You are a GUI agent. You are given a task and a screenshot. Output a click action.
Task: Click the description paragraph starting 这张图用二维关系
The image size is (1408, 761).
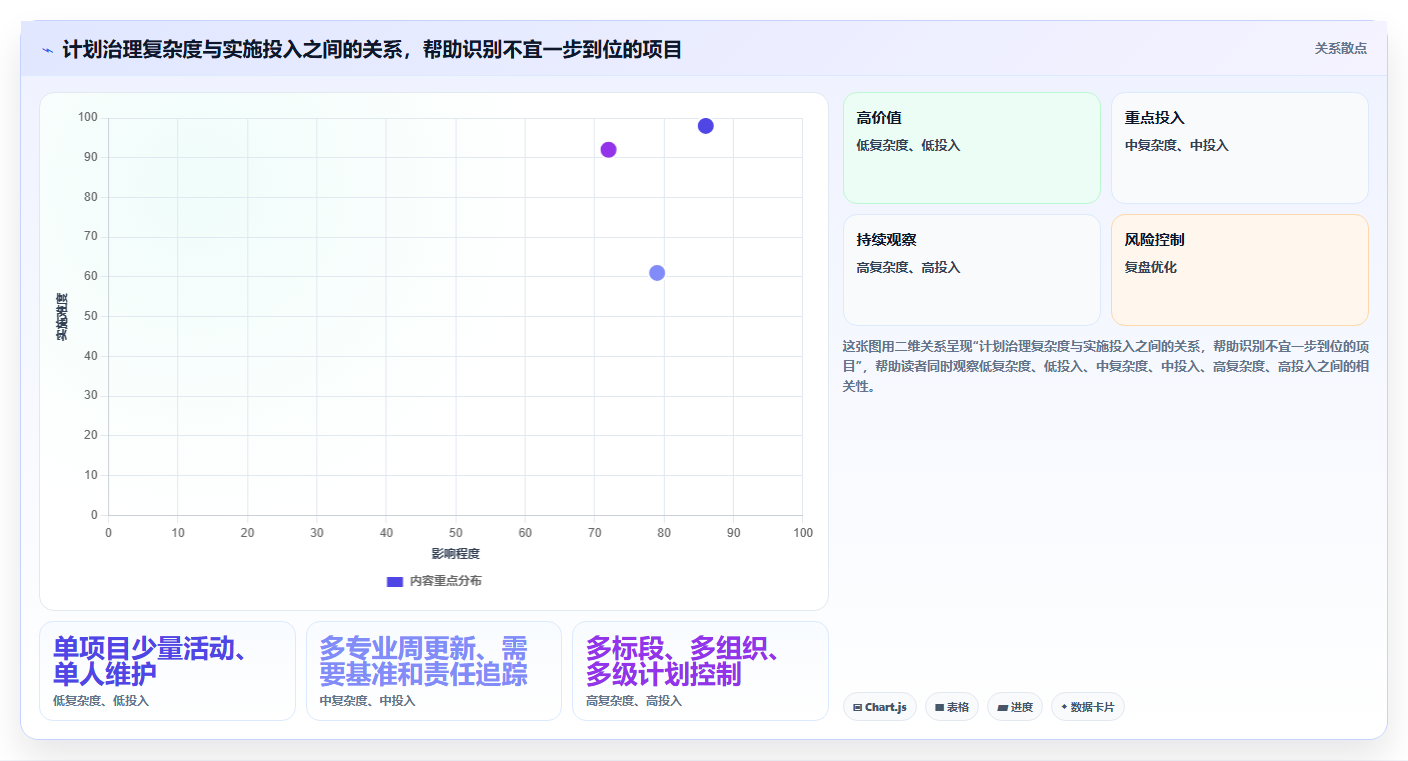(1106, 366)
